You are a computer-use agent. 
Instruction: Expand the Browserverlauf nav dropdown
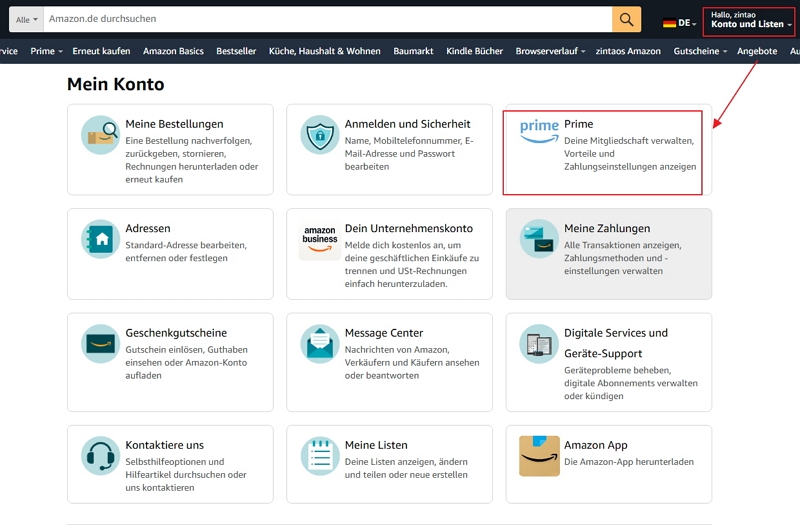pos(550,51)
